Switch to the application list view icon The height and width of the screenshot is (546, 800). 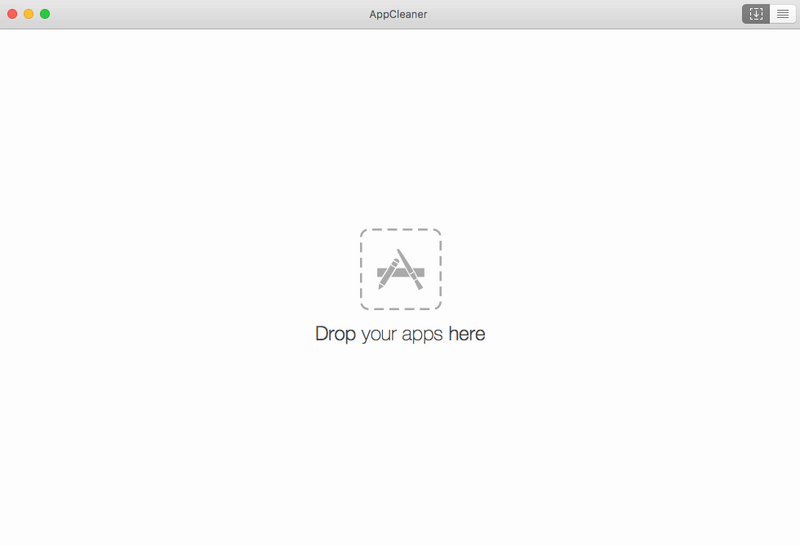(x=783, y=14)
